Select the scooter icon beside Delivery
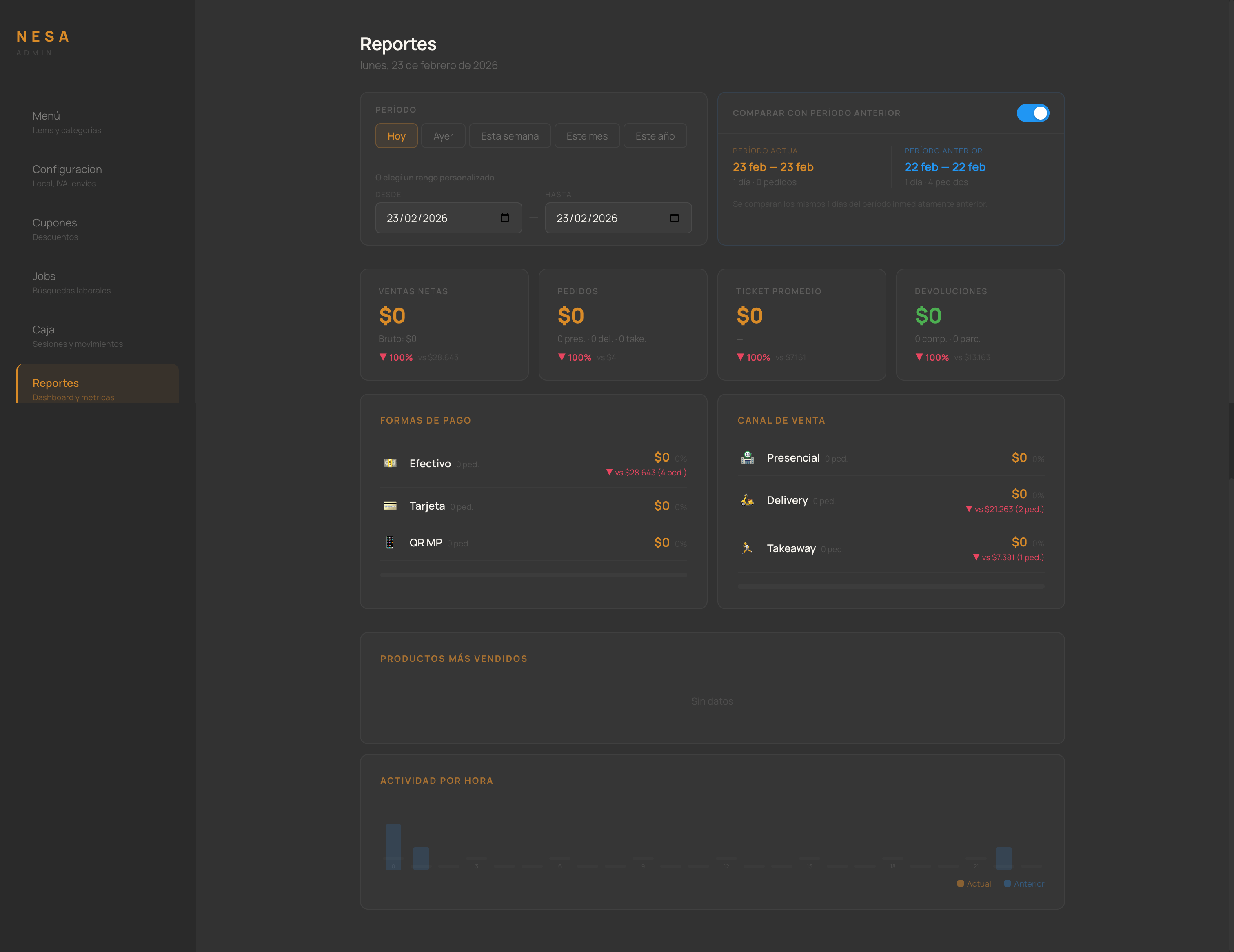The height and width of the screenshot is (952, 1234). click(x=748, y=500)
